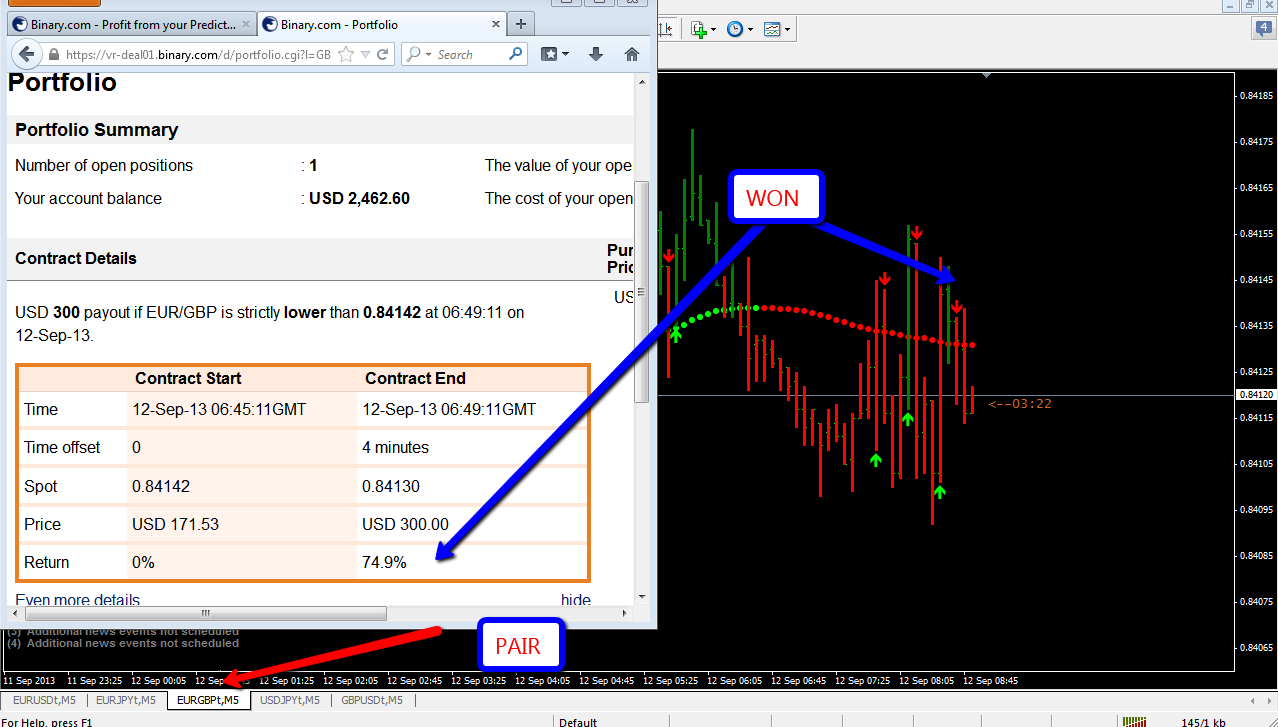Click the search magnifier go icon
Image resolution: width=1278 pixels, height=727 pixels.
[x=516, y=54]
